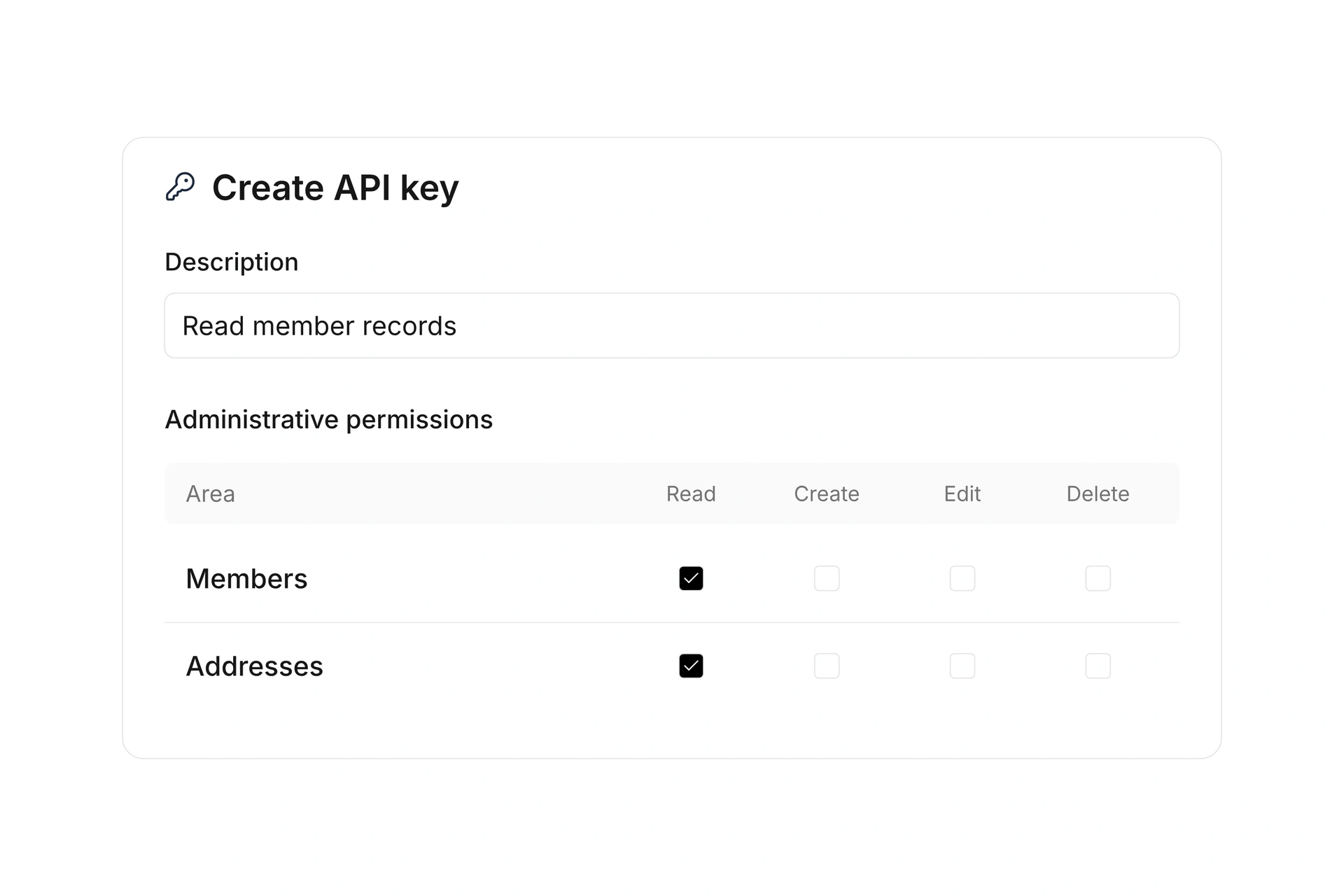Focus the Description input field
1344x896 pixels.
pyautogui.click(x=672, y=325)
